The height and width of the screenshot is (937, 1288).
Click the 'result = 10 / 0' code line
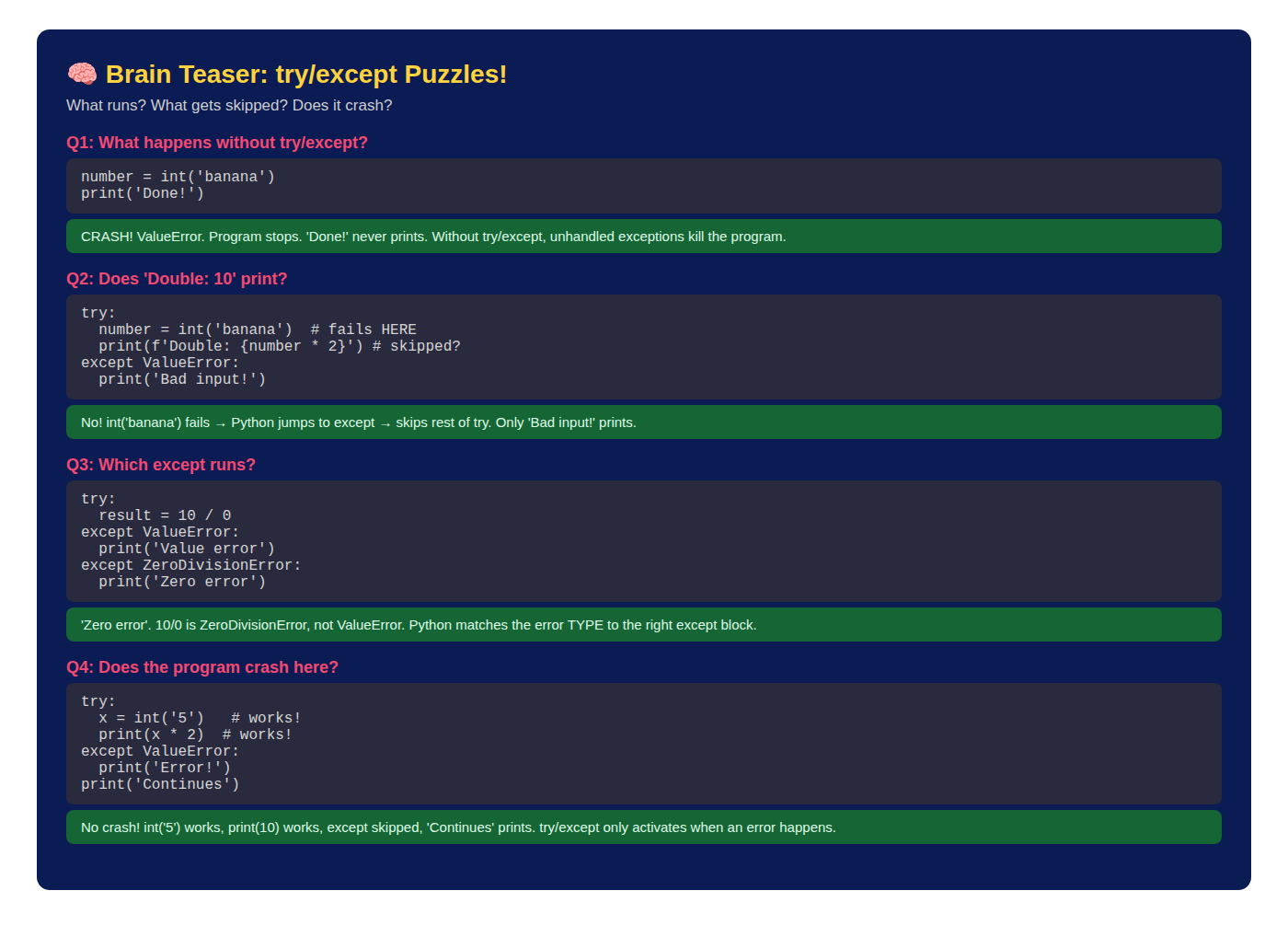pyautogui.click(x=165, y=515)
